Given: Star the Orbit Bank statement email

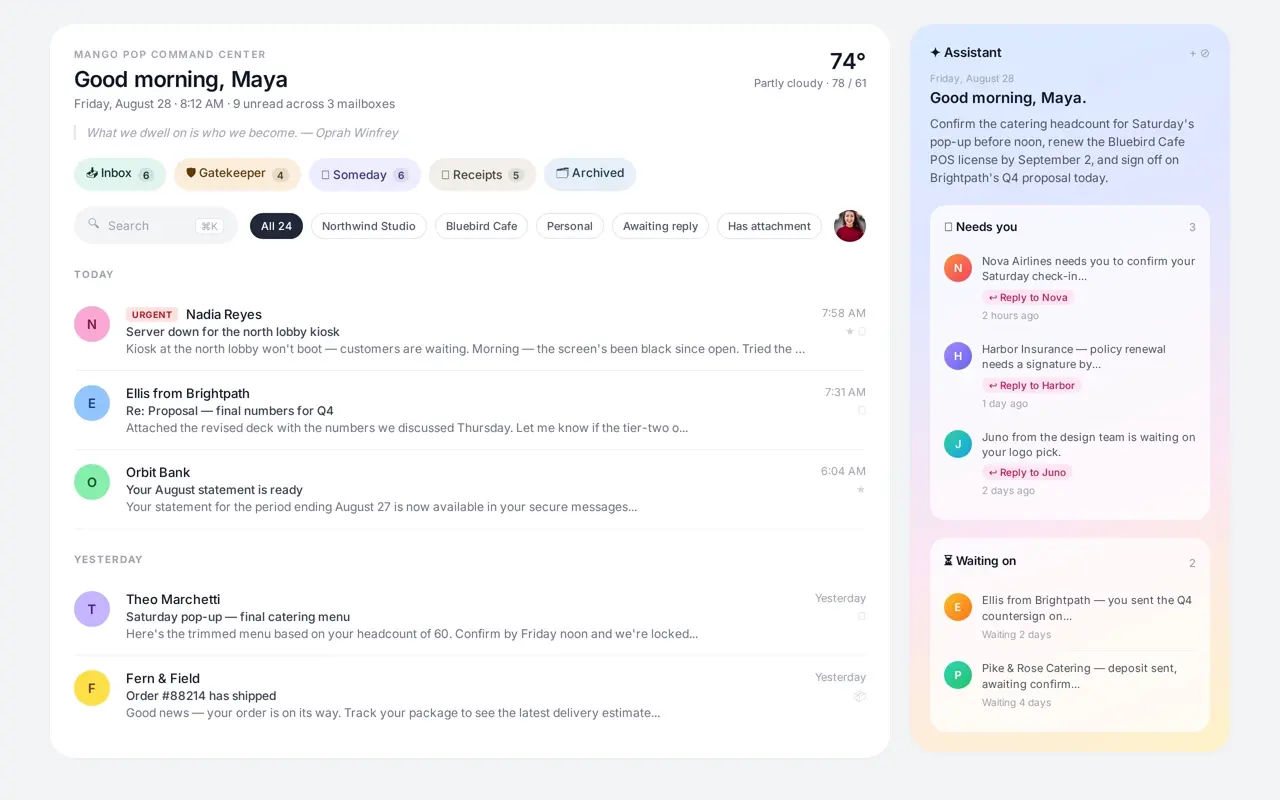Looking at the screenshot, I should [x=861, y=489].
